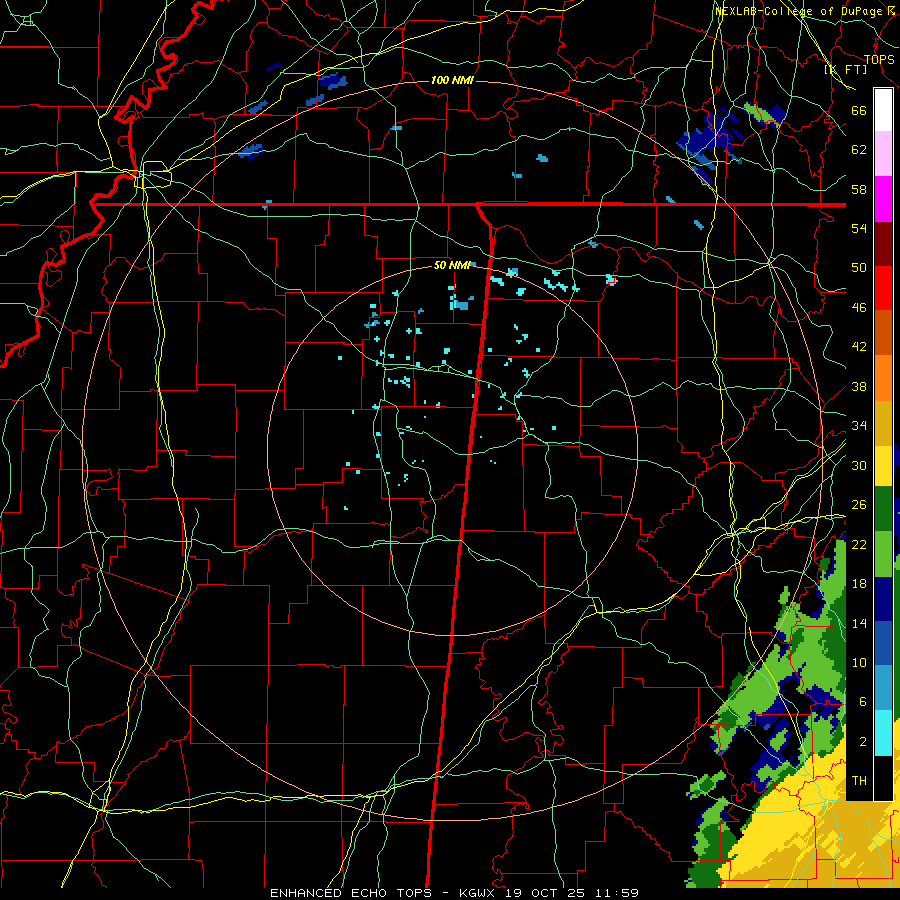Screen dimensions: 900x900
Task: Click the legend value '26'
Action: pos(859,505)
